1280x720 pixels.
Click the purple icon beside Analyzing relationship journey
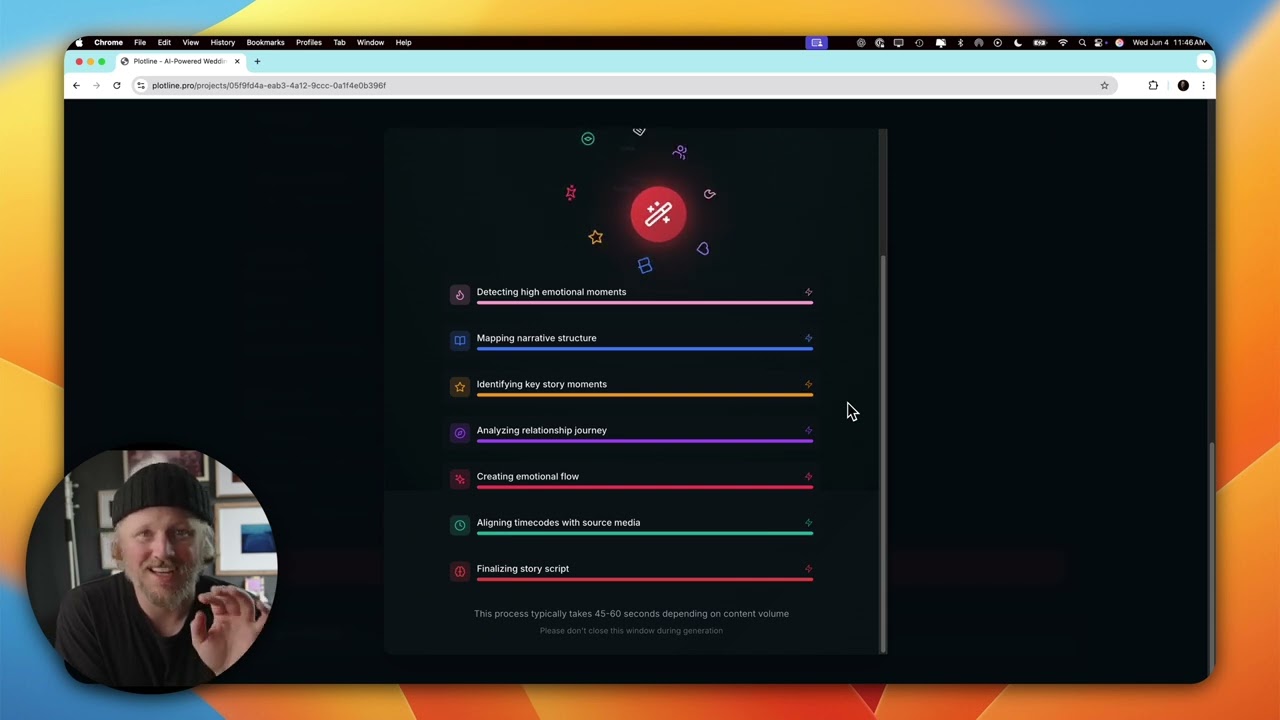pyautogui.click(x=460, y=433)
